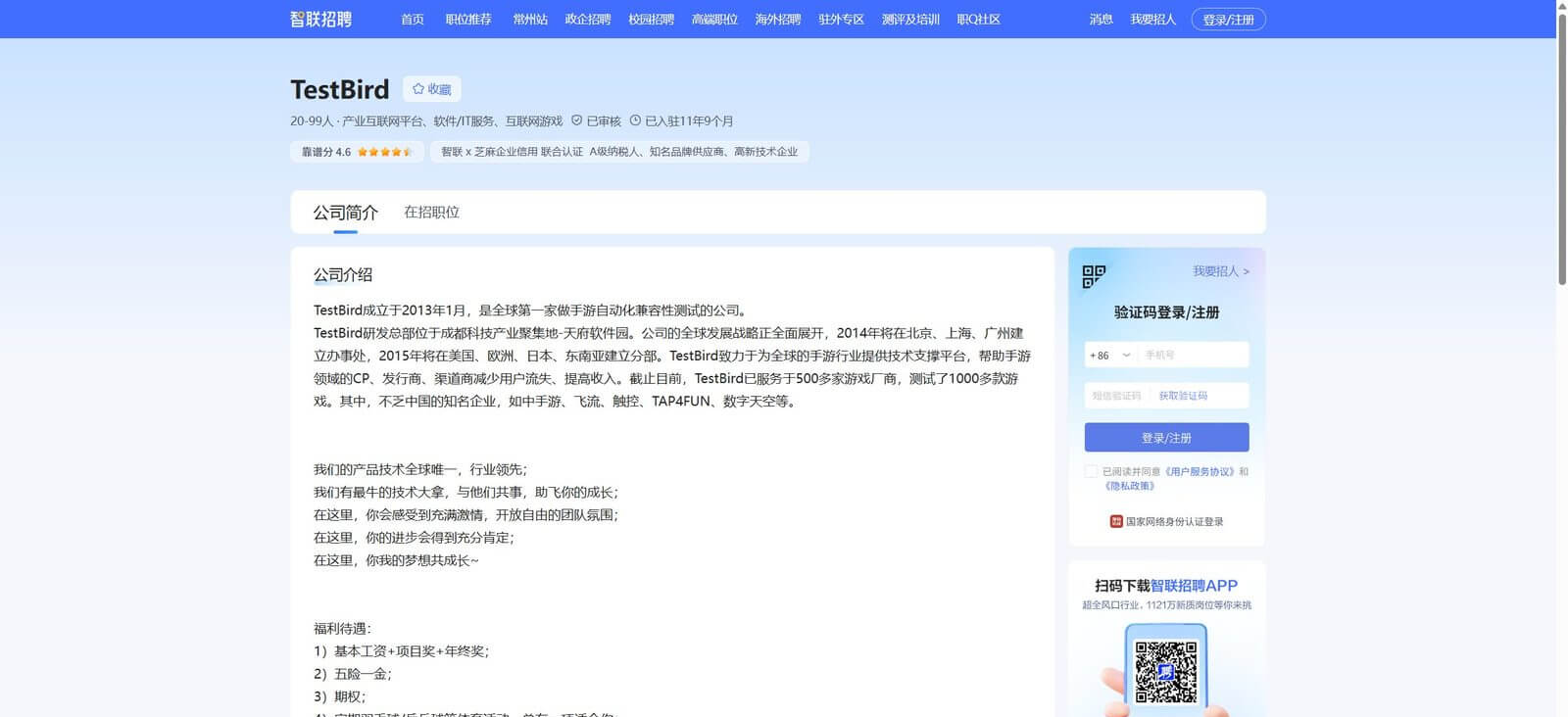Open the +86 country code dropdown
The image size is (1568, 717).
click(1109, 356)
